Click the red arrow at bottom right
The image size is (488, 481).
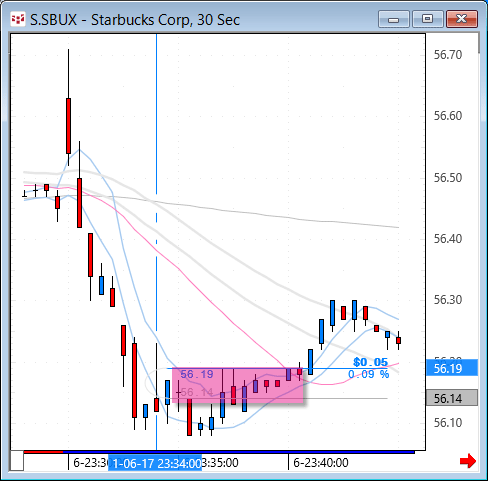click(468, 461)
